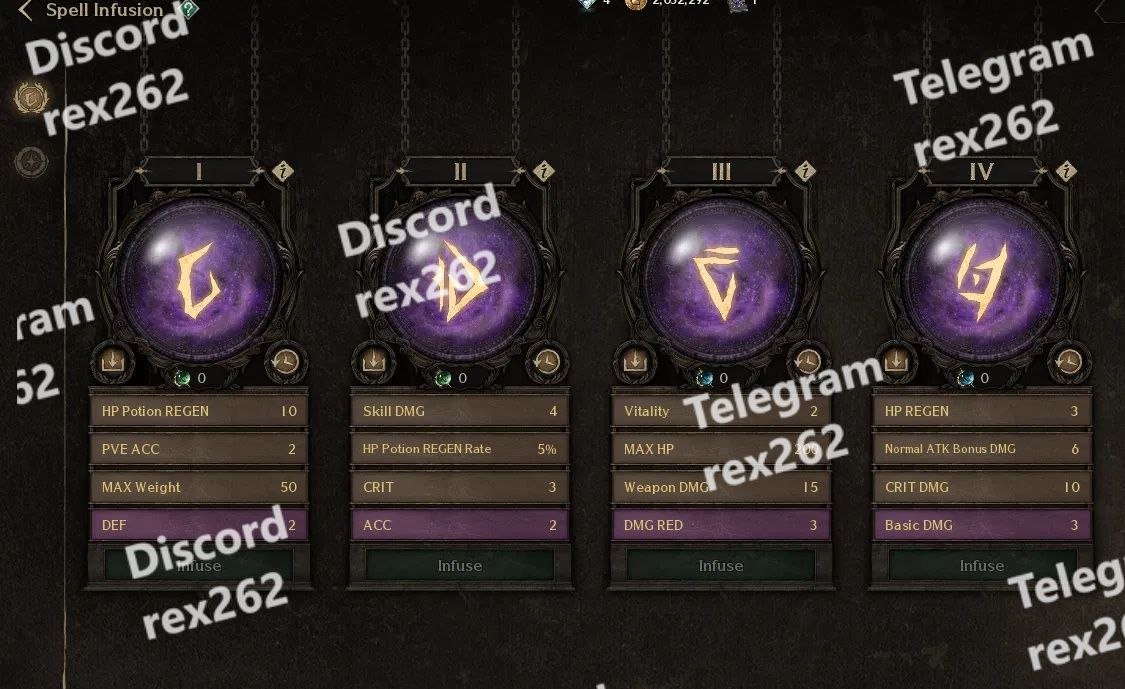
Task: Click the save icon under orb III
Action: tap(634, 360)
